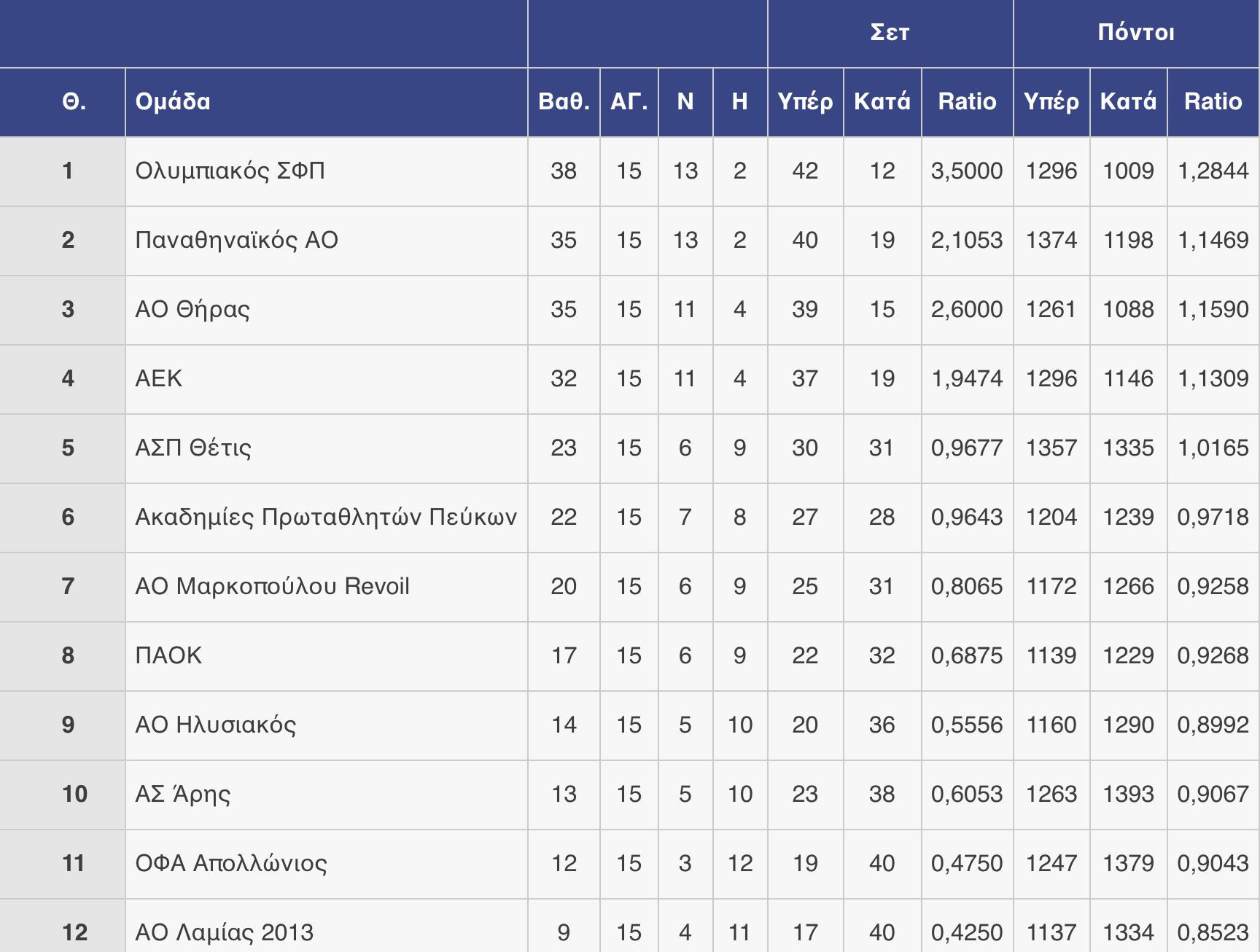Click the Ratio header under Σετ
1260x952 pixels.
[x=967, y=101]
